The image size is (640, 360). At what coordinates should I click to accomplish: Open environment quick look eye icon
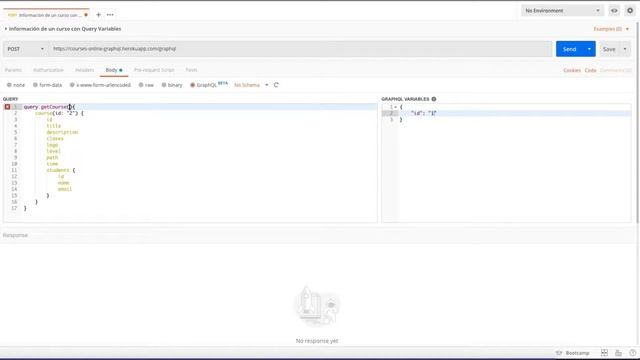(614, 11)
